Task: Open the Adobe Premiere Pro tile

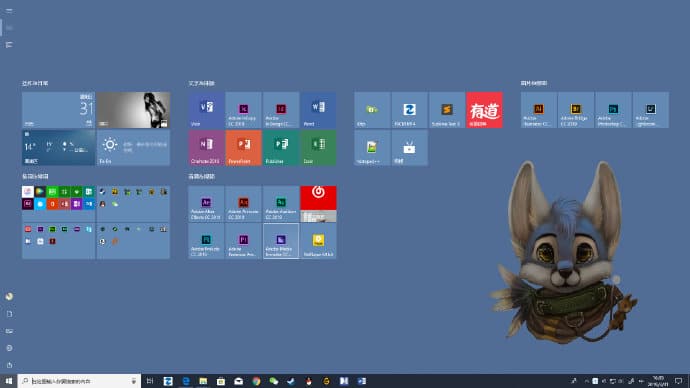Action: click(243, 241)
